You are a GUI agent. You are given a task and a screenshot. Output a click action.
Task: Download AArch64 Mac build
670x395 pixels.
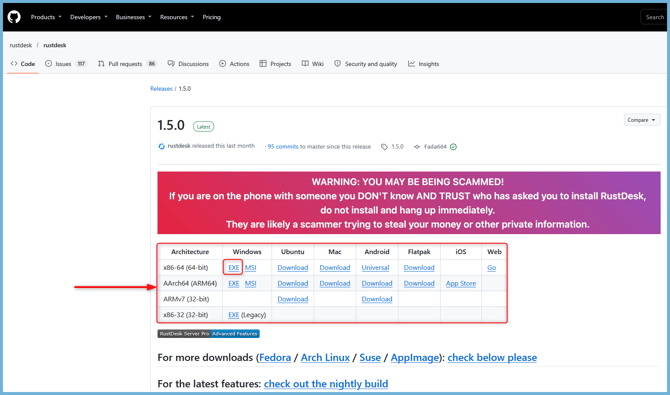[335, 283]
